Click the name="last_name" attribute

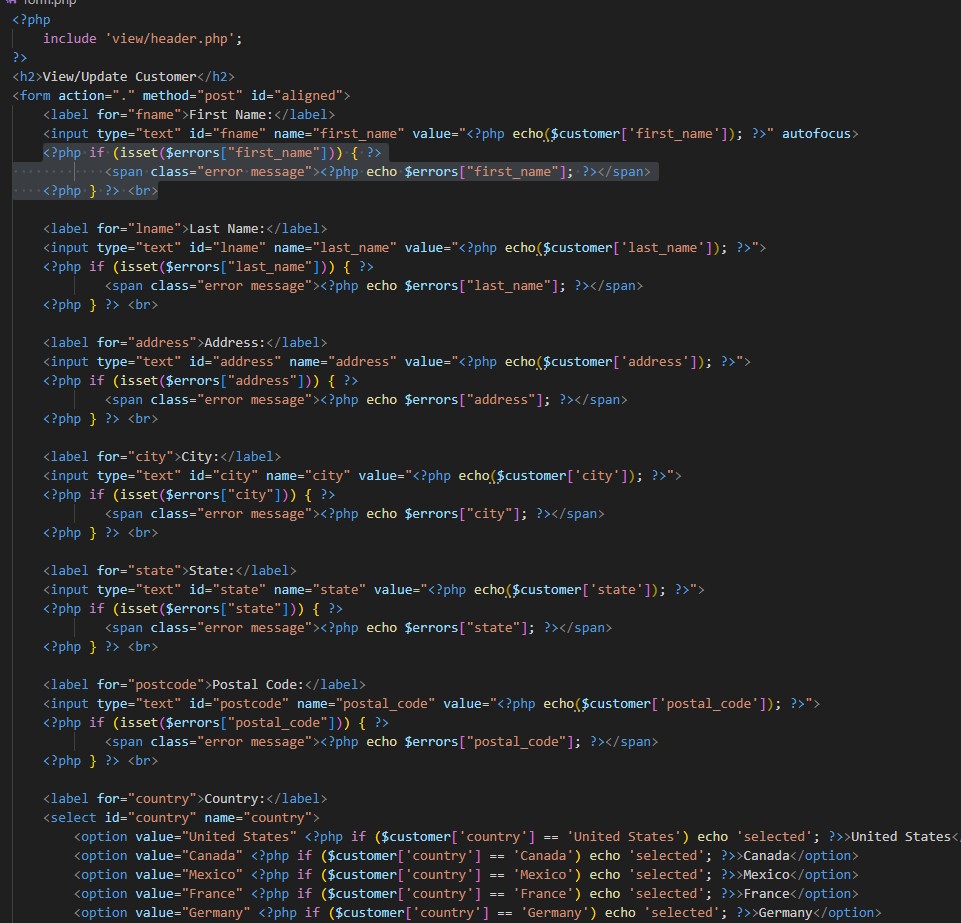pos(335,248)
